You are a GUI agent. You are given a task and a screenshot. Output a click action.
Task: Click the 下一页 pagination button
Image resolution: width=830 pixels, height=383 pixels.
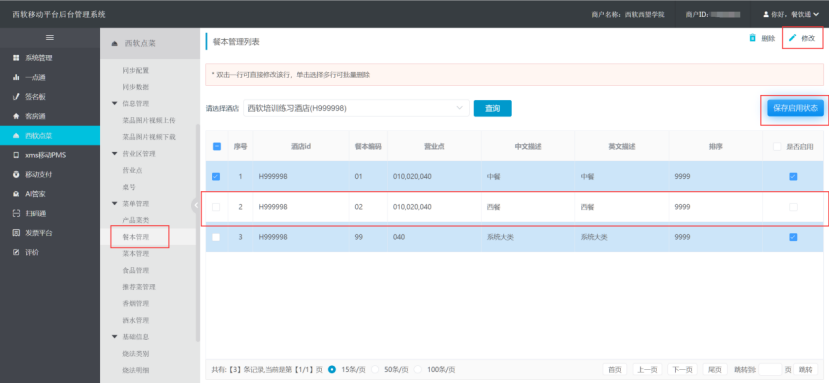tap(682, 370)
